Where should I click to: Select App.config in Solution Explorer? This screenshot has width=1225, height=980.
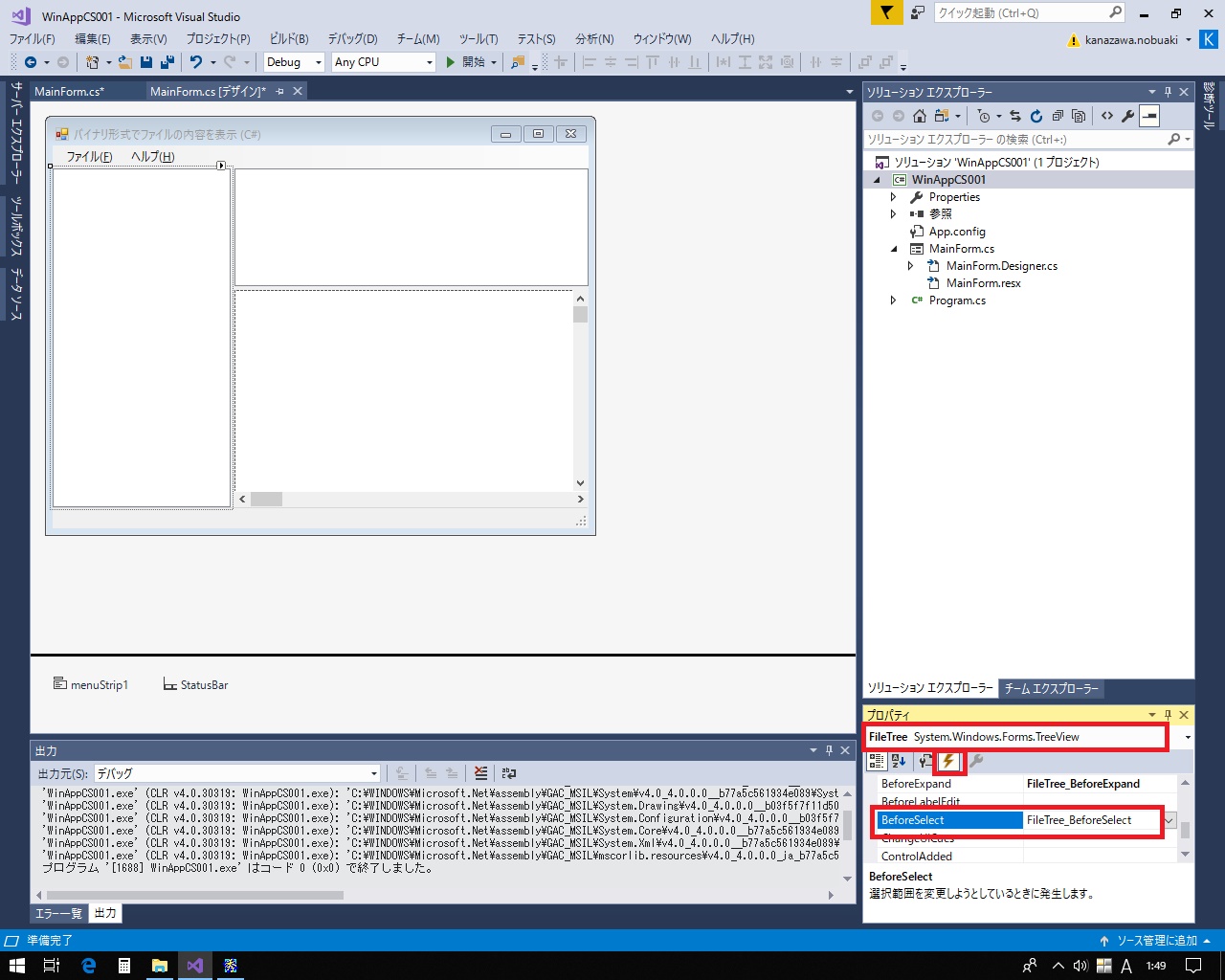tap(957, 232)
